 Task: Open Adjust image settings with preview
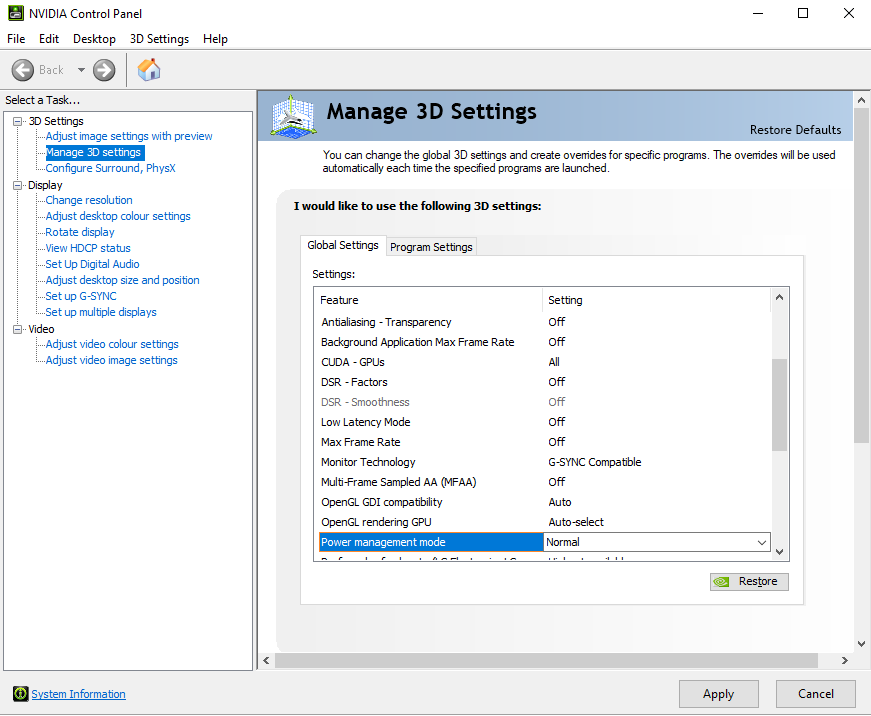[x=129, y=136]
